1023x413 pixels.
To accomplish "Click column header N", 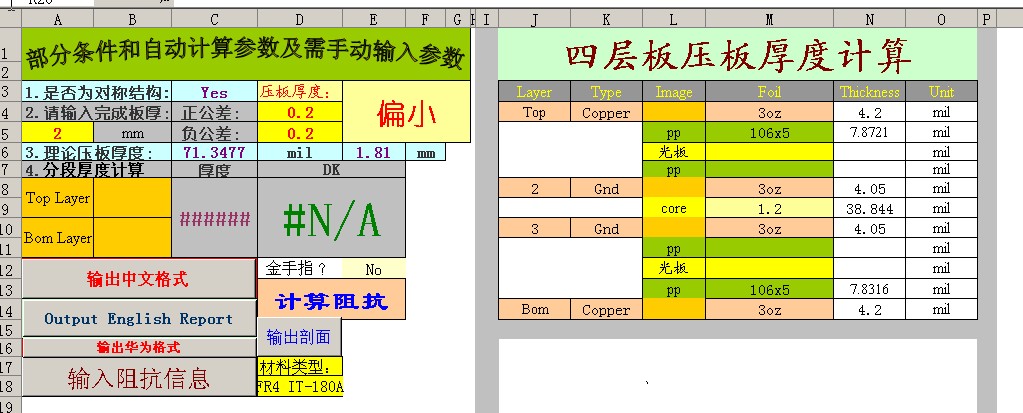I will click(869, 20).
